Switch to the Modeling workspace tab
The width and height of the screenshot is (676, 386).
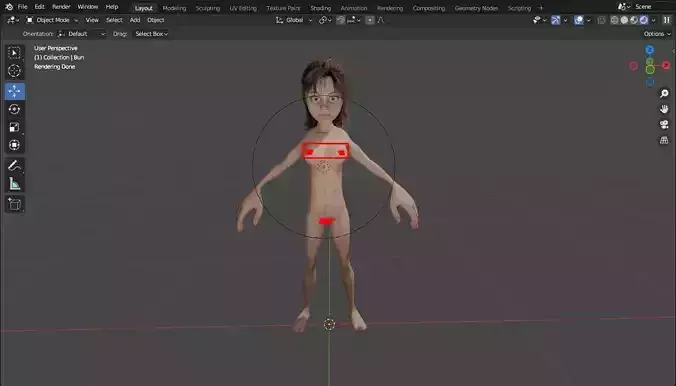[x=174, y=8]
